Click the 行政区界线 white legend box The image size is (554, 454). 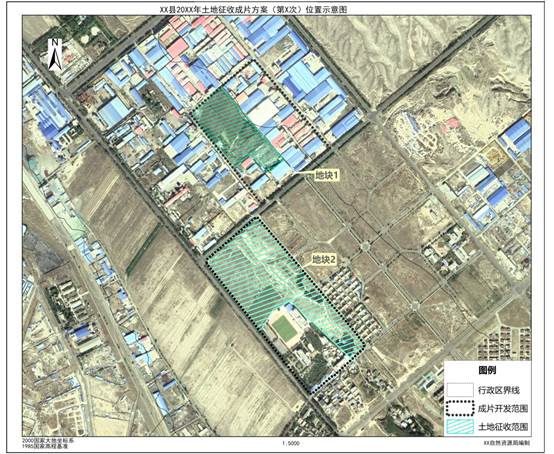459,390
